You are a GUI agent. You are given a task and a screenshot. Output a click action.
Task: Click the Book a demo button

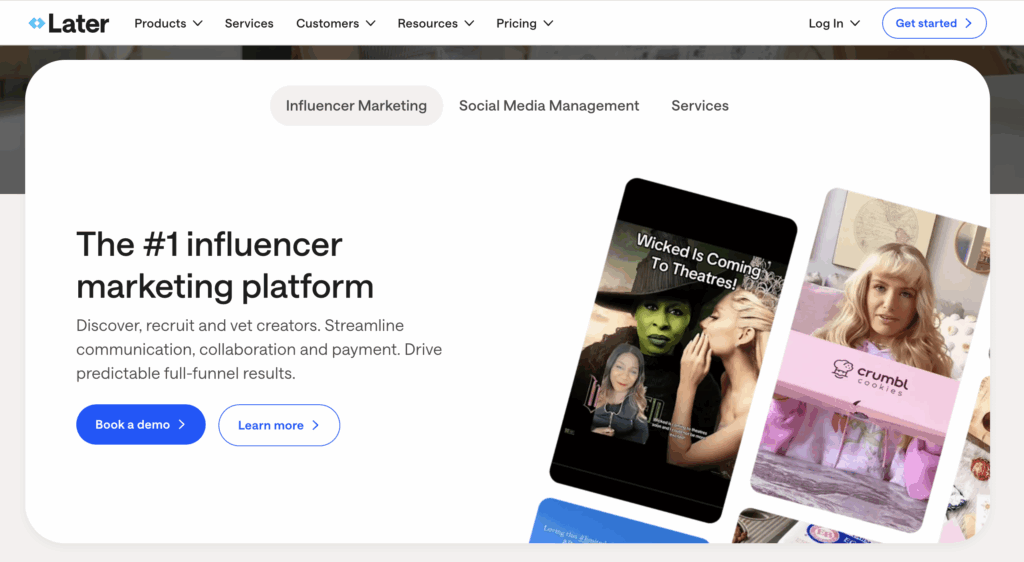tap(140, 424)
